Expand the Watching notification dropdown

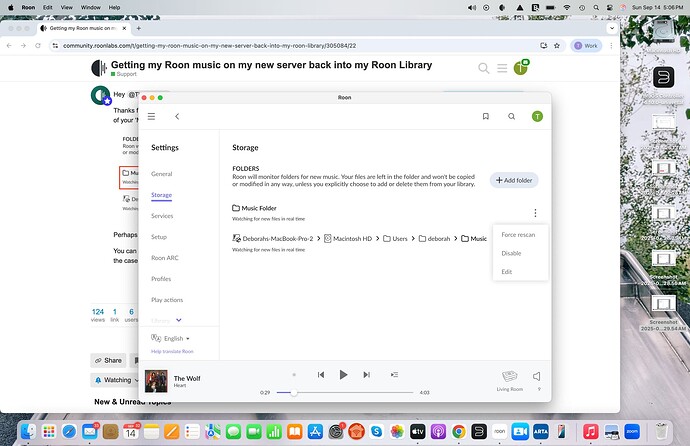121,380
